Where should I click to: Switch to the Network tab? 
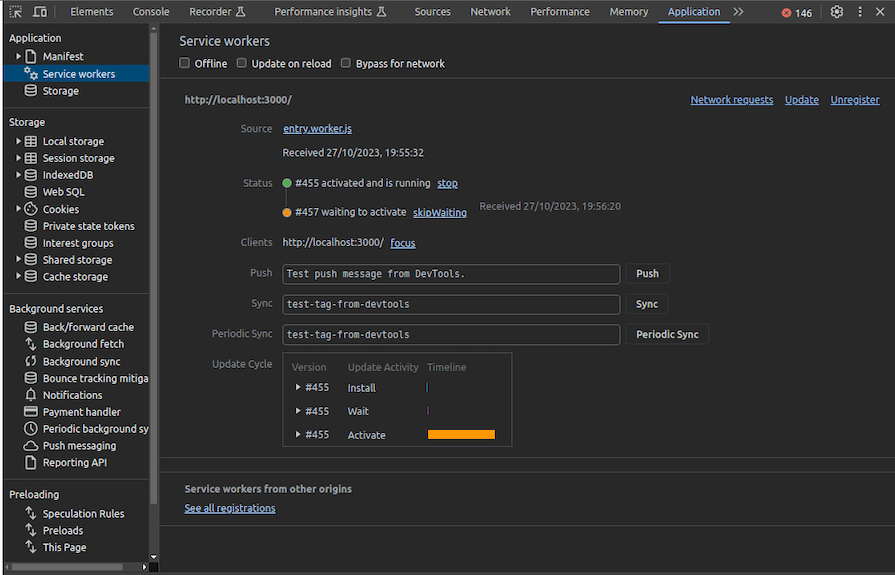(x=490, y=12)
